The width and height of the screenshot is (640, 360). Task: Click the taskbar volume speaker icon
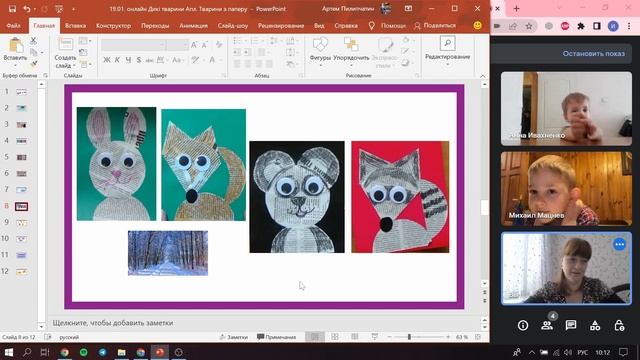click(x=567, y=352)
